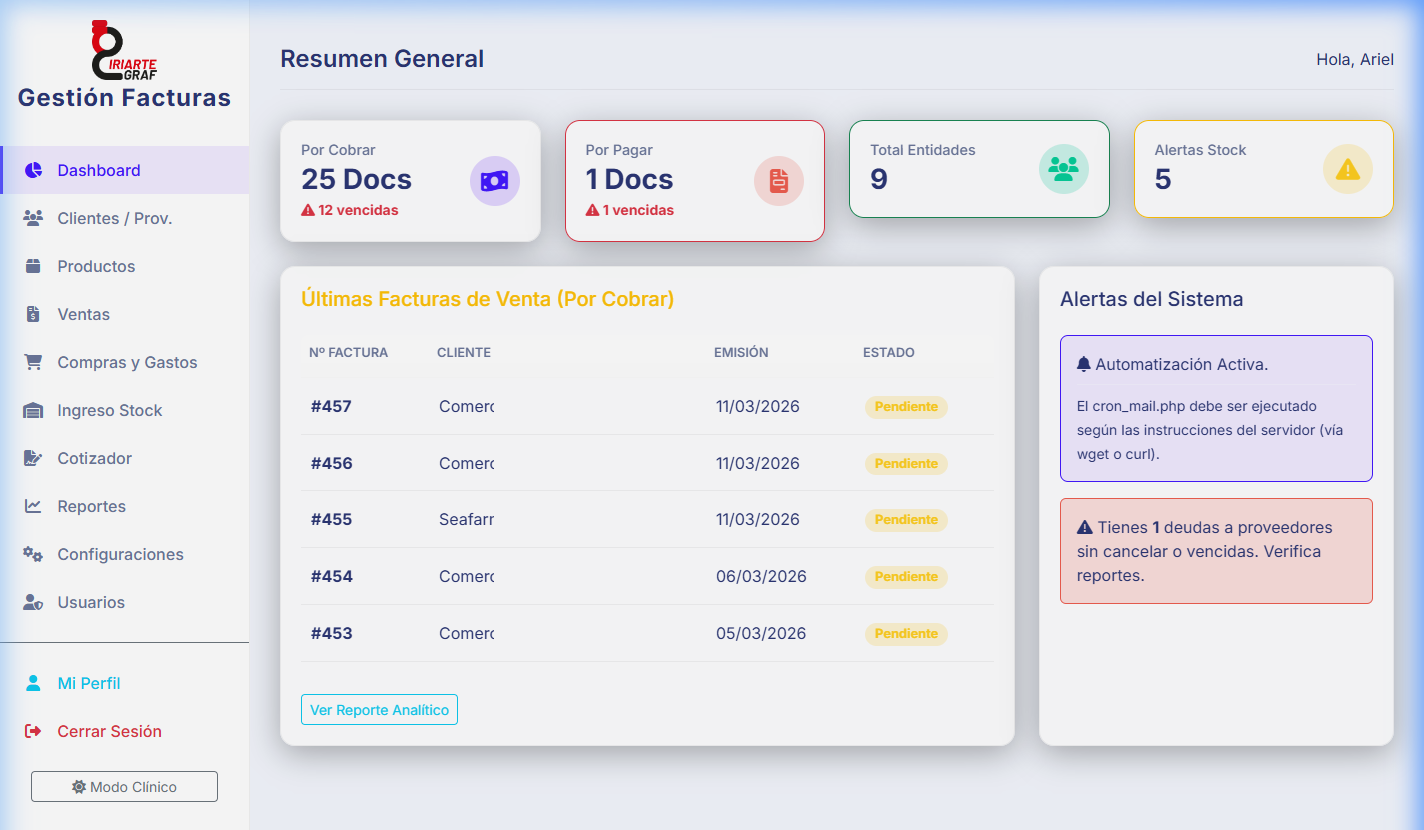Click Pendiente badge of invoice #455

point(906,520)
